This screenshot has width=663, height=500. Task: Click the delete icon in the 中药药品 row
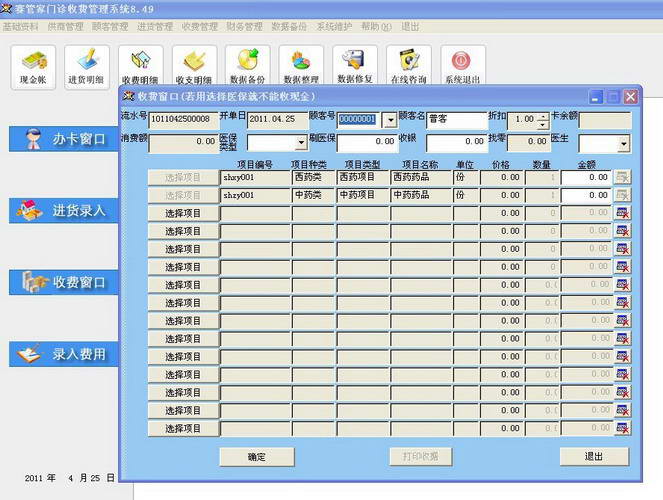click(622, 195)
